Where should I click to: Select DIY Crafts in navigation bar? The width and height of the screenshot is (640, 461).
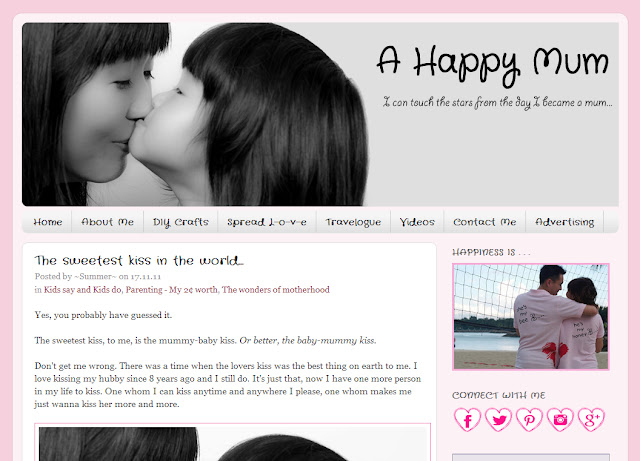pyautogui.click(x=180, y=222)
